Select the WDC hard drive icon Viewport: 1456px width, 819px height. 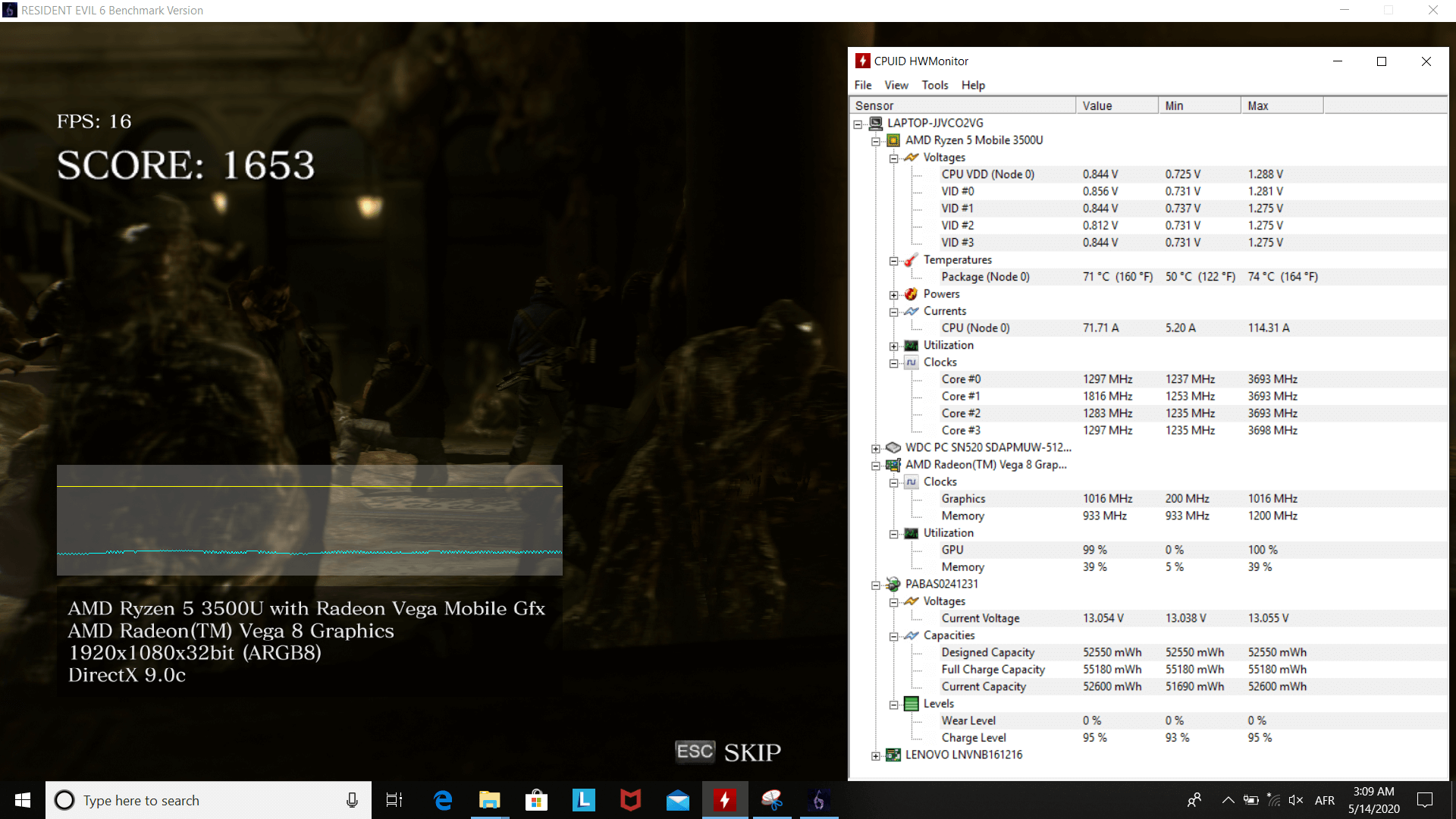coord(893,447)
